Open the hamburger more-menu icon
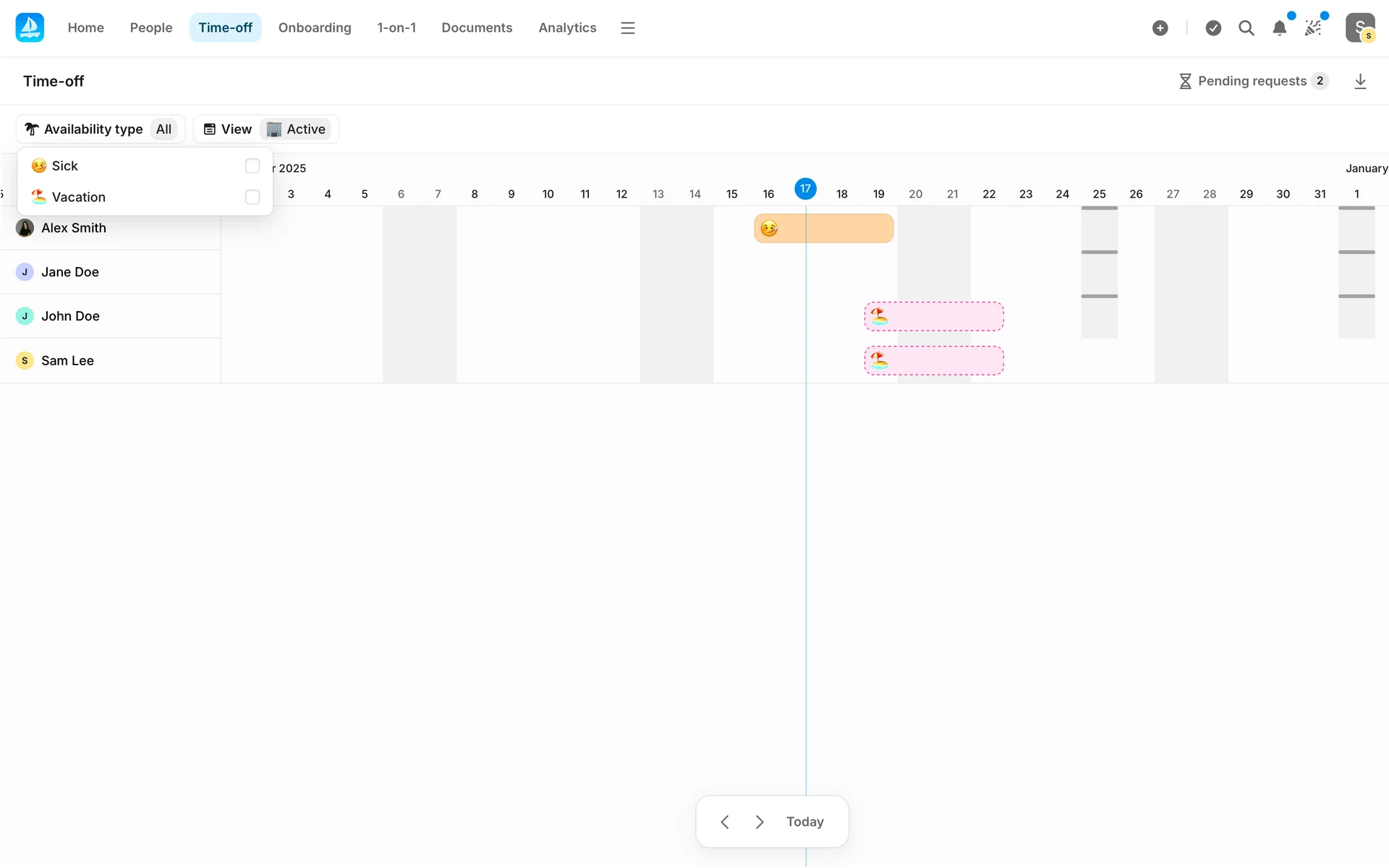This screenshot has height=868, width=1389. [x=627, y=28]
